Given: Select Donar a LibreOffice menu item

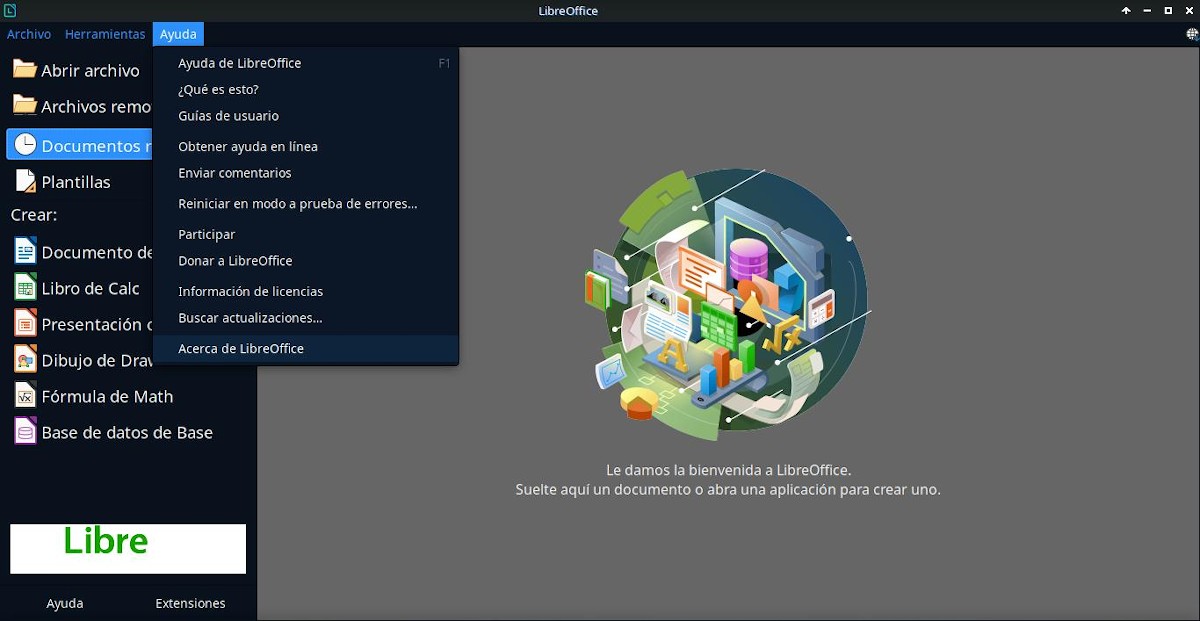Looking at the screenshot, I should (235, 261).
